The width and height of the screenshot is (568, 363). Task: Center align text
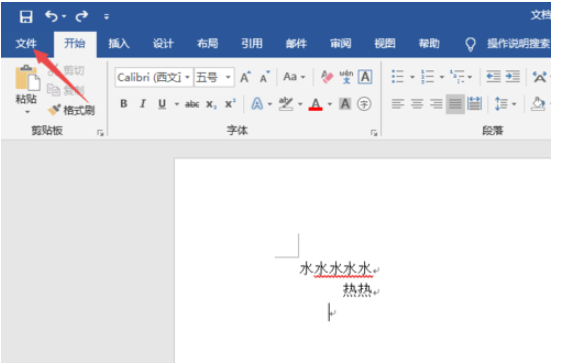click(x=417, y=104)
